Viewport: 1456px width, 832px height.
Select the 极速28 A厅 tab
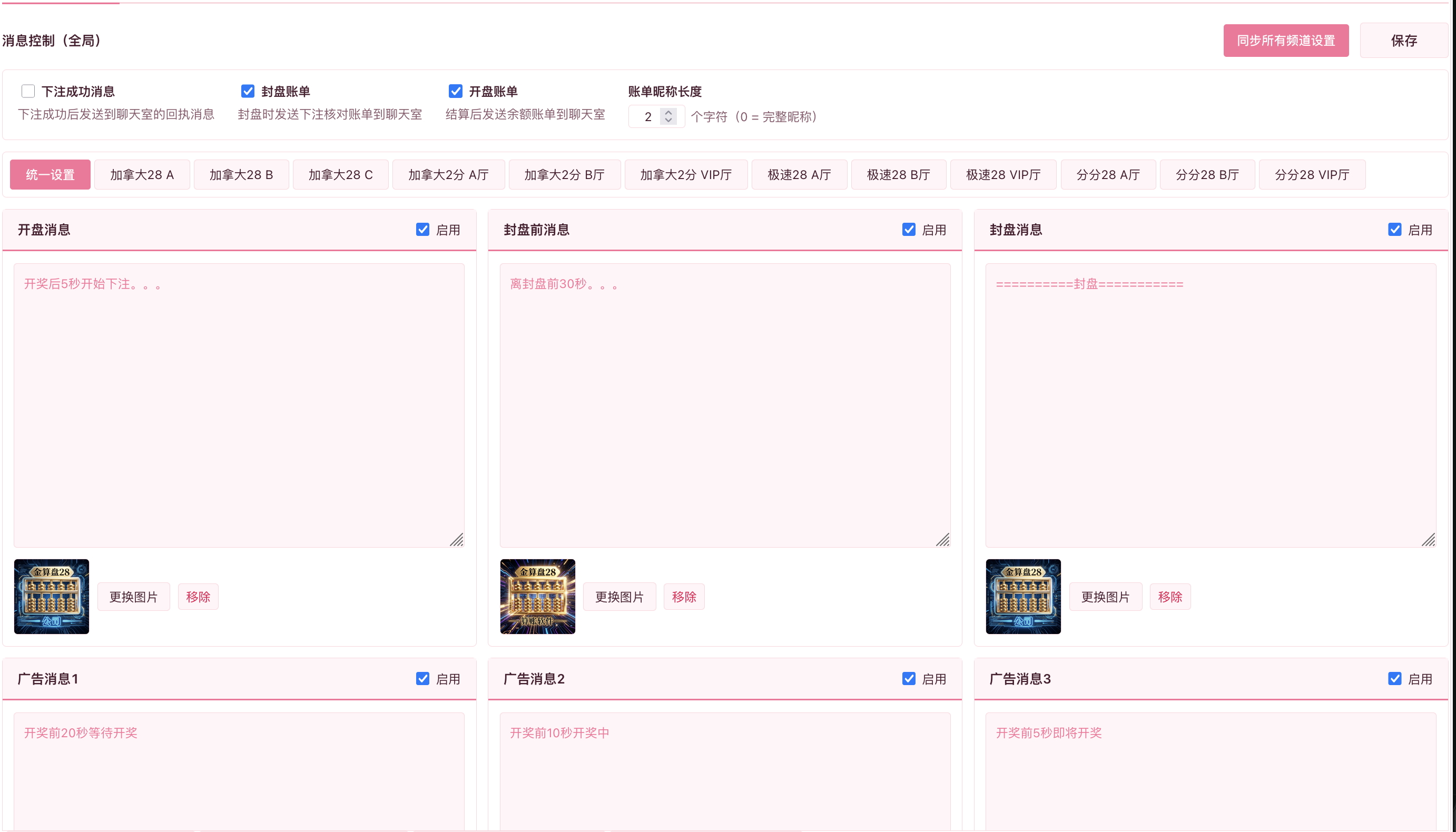[x=799, y=175]
